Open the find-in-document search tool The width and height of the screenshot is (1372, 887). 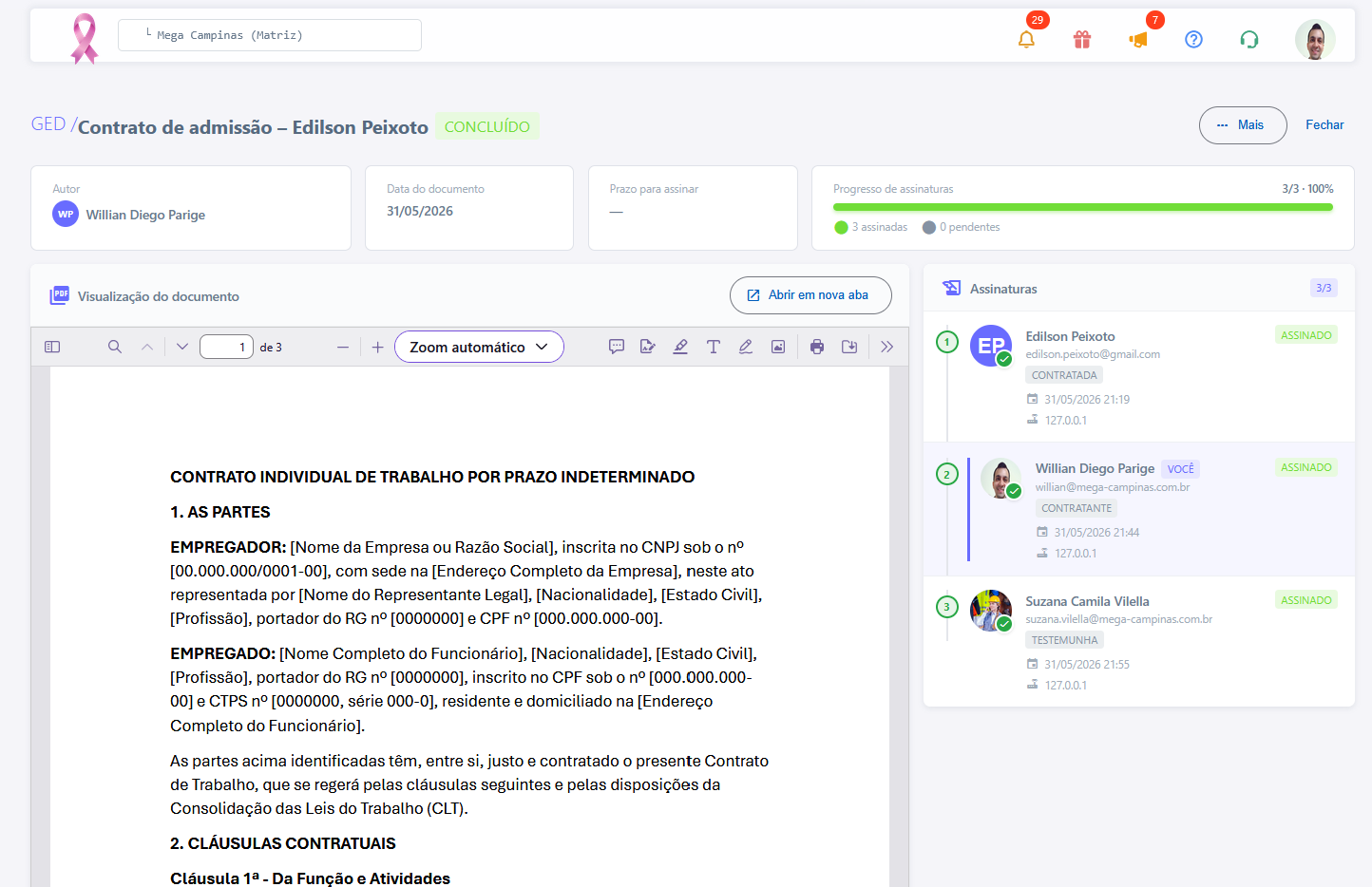pos(115,347)
